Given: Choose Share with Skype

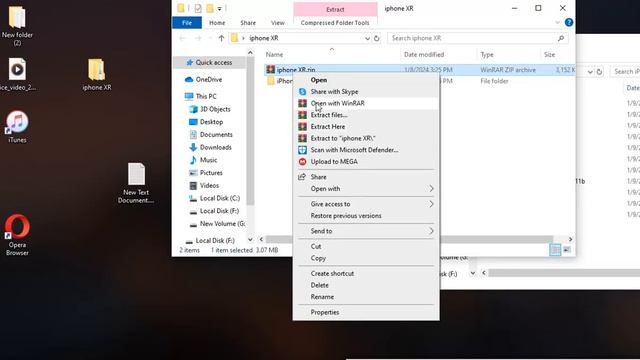Looking at the screenshot, I should [334, 91].
